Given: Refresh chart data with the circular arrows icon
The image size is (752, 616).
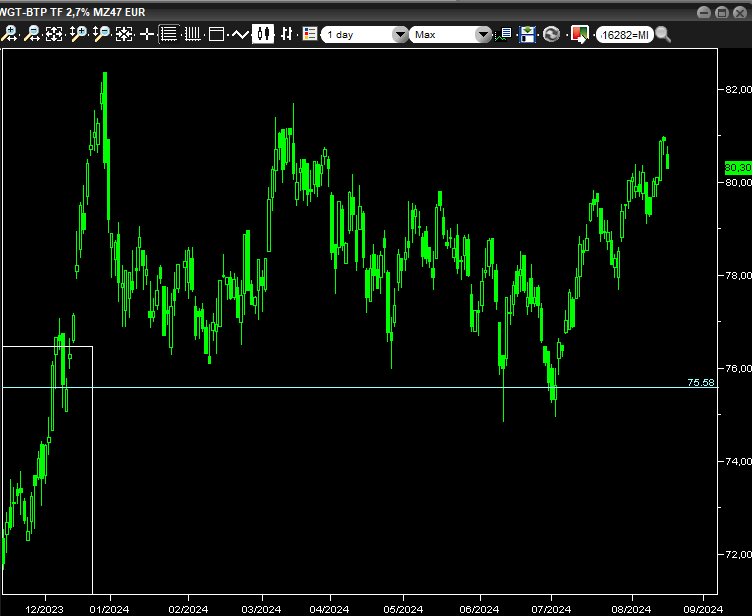Looking at the screenshot, I should 551,34.
